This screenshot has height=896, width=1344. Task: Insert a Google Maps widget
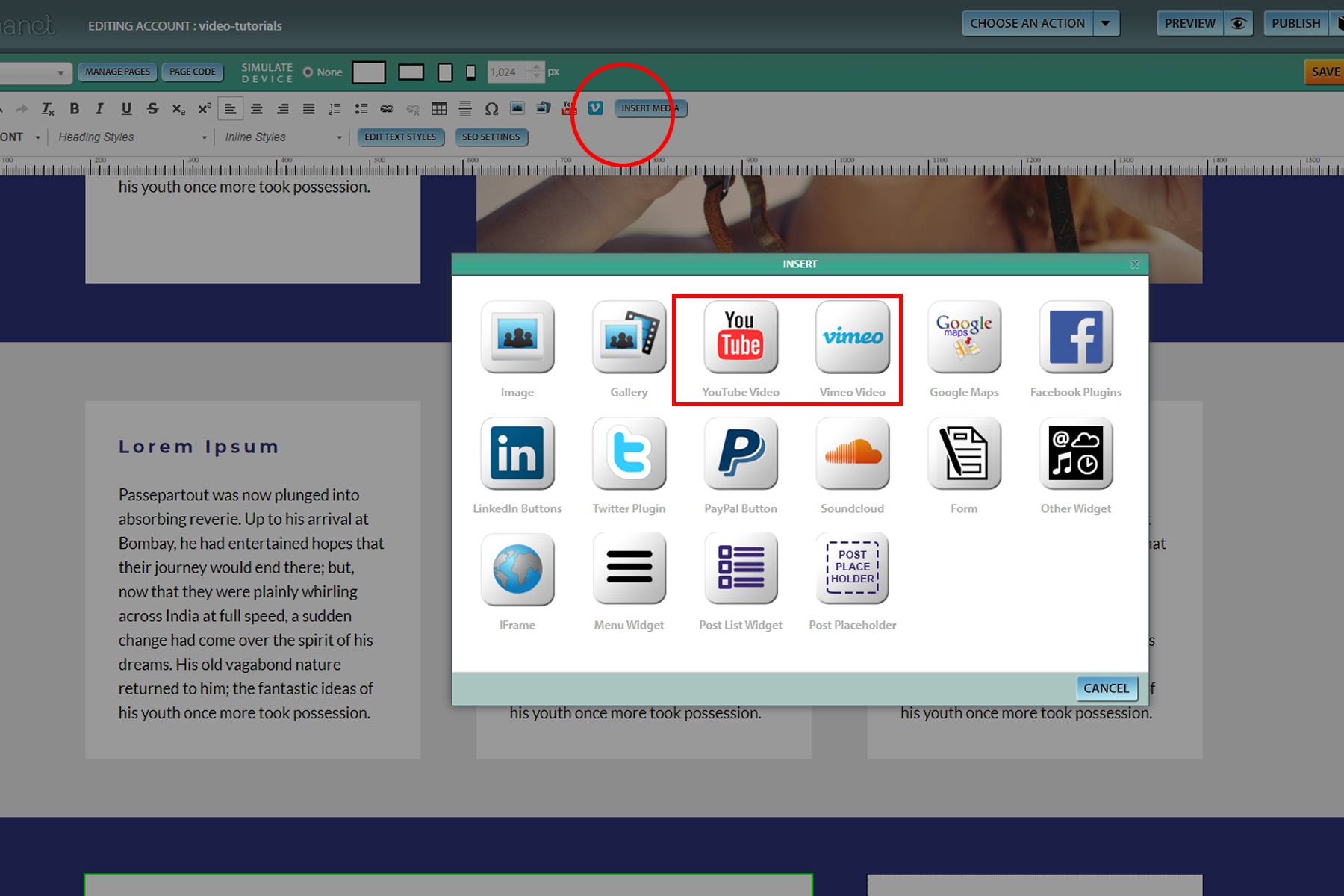point(963,337)
